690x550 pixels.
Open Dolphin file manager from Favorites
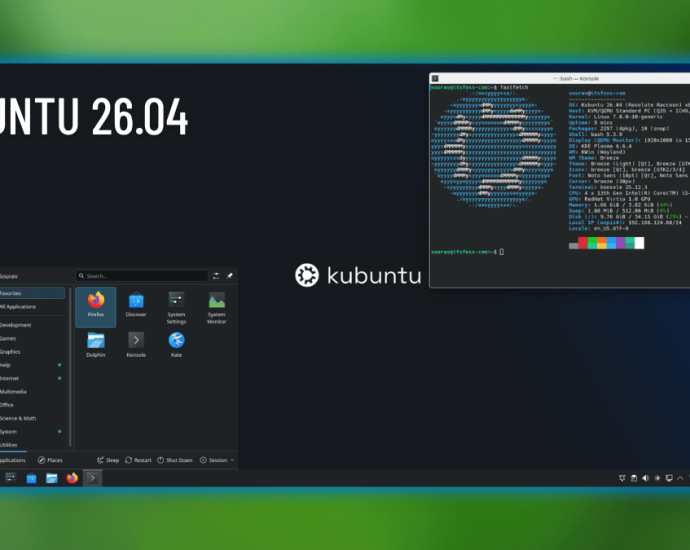(95, 345)
